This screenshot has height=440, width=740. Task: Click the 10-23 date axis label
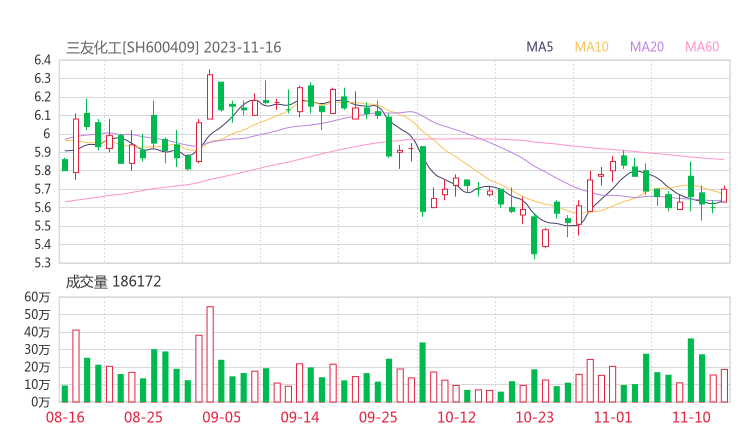[534, 417]
